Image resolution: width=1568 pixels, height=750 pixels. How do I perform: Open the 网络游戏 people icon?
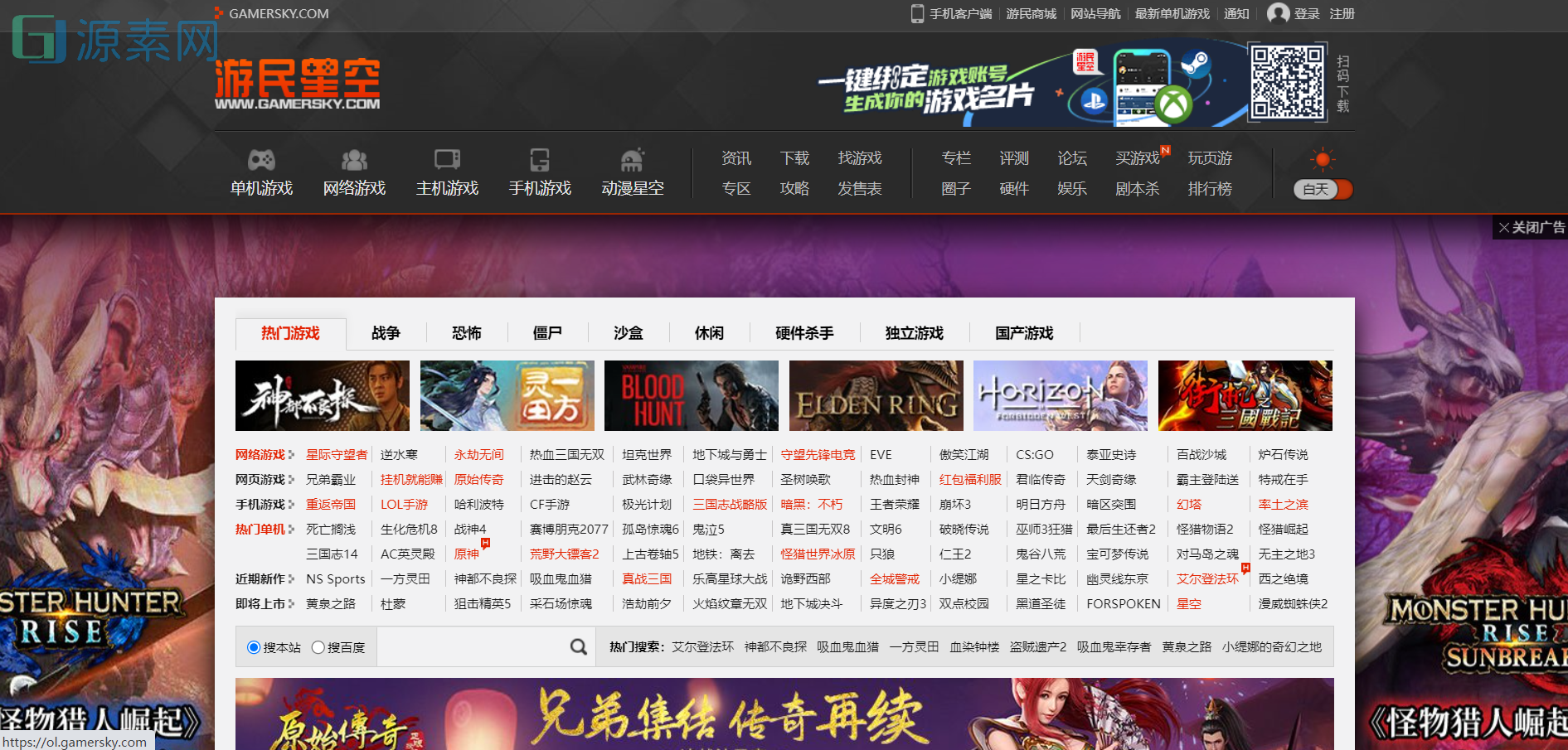coord(354,159)
